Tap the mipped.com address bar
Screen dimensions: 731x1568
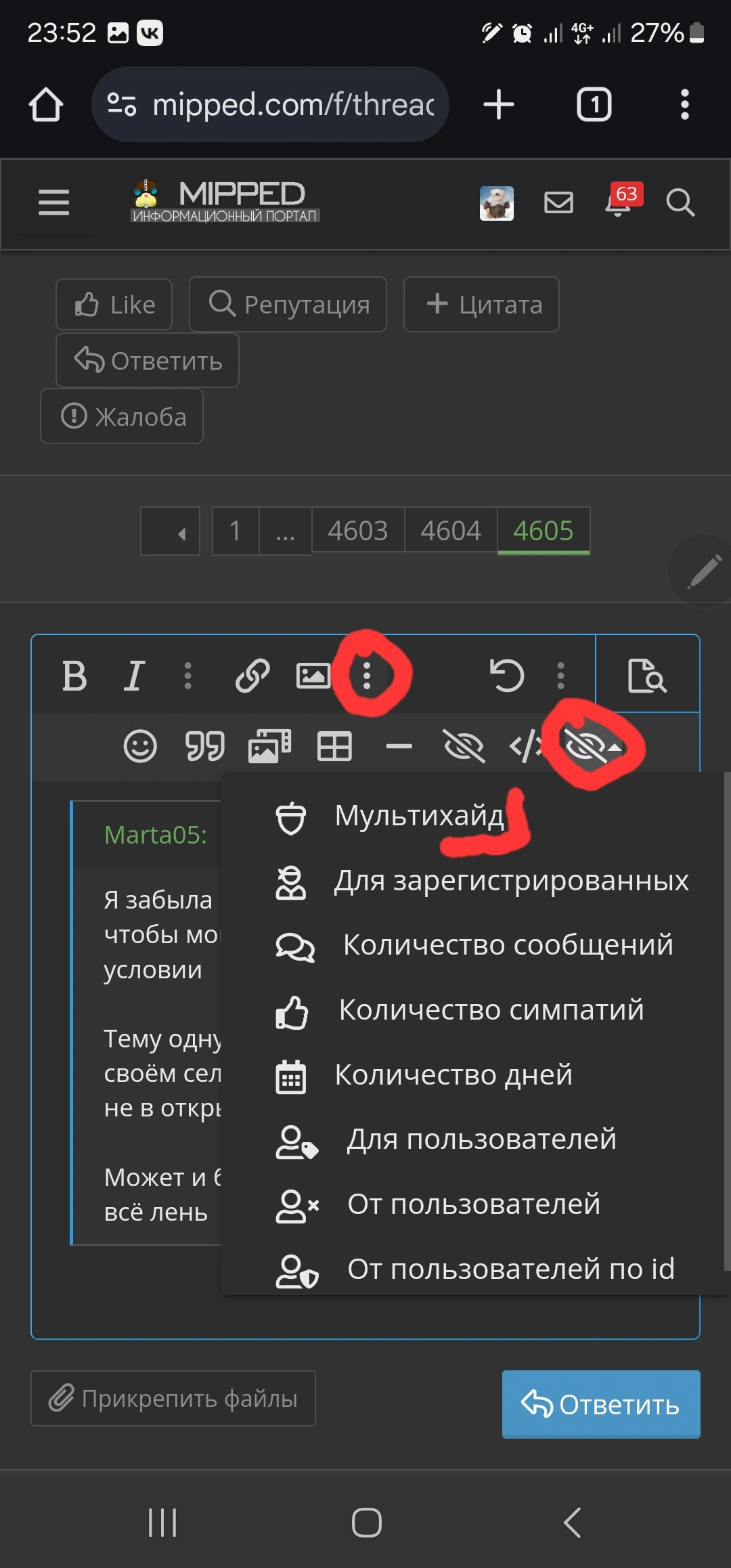pos(271,104)
